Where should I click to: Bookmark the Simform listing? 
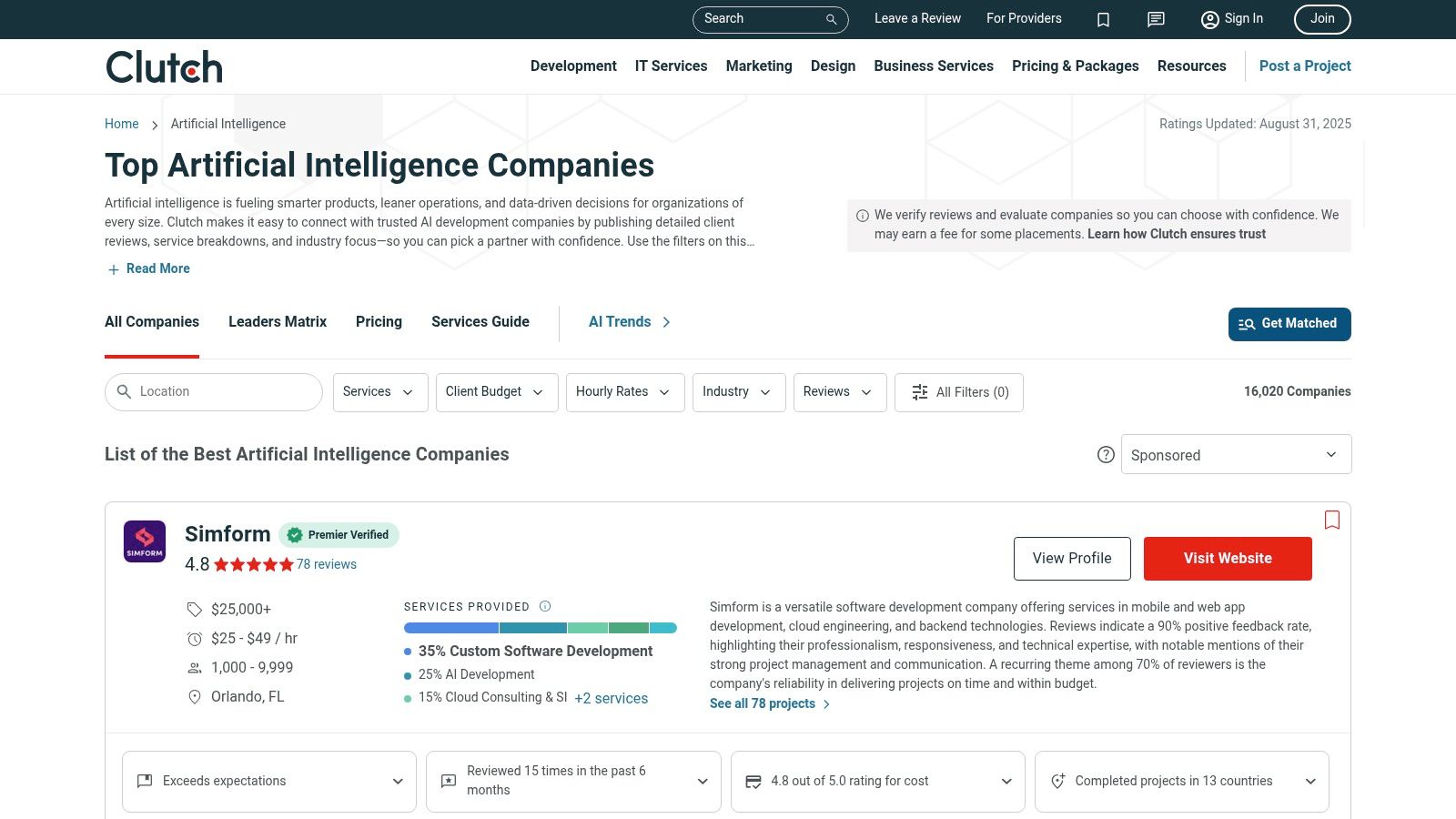coord(1332,520)
